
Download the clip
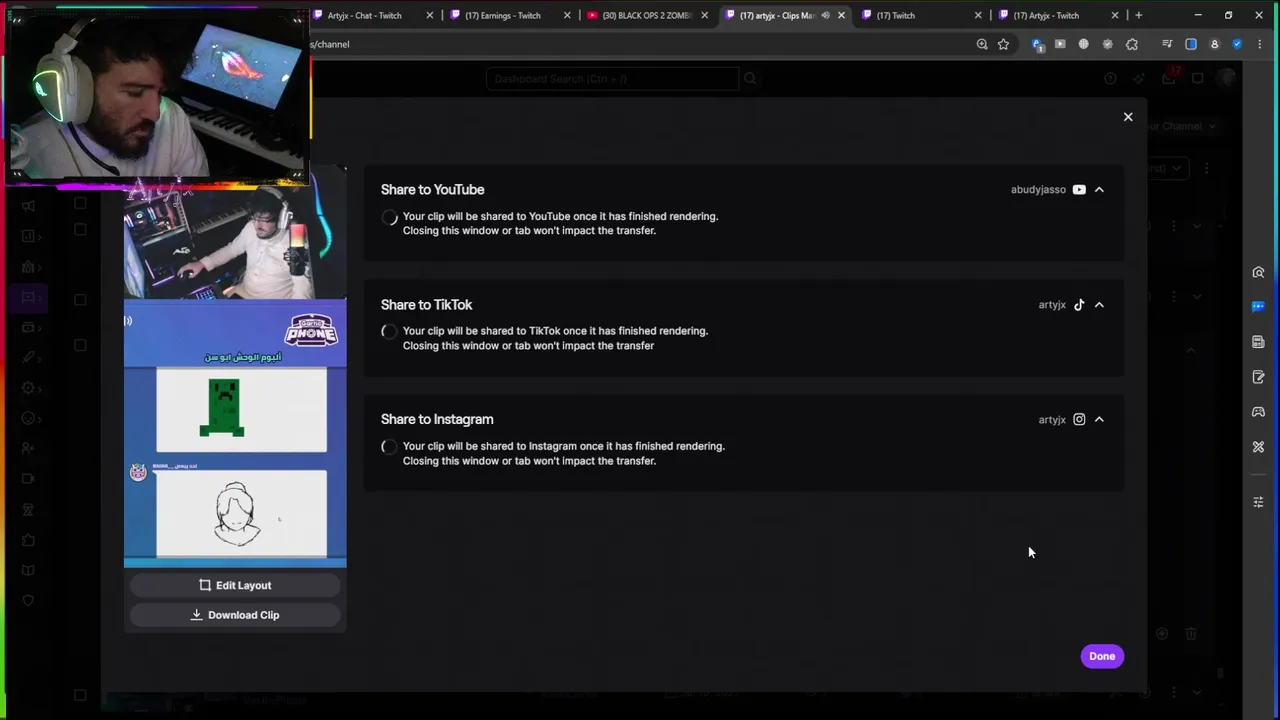[235, 615]
